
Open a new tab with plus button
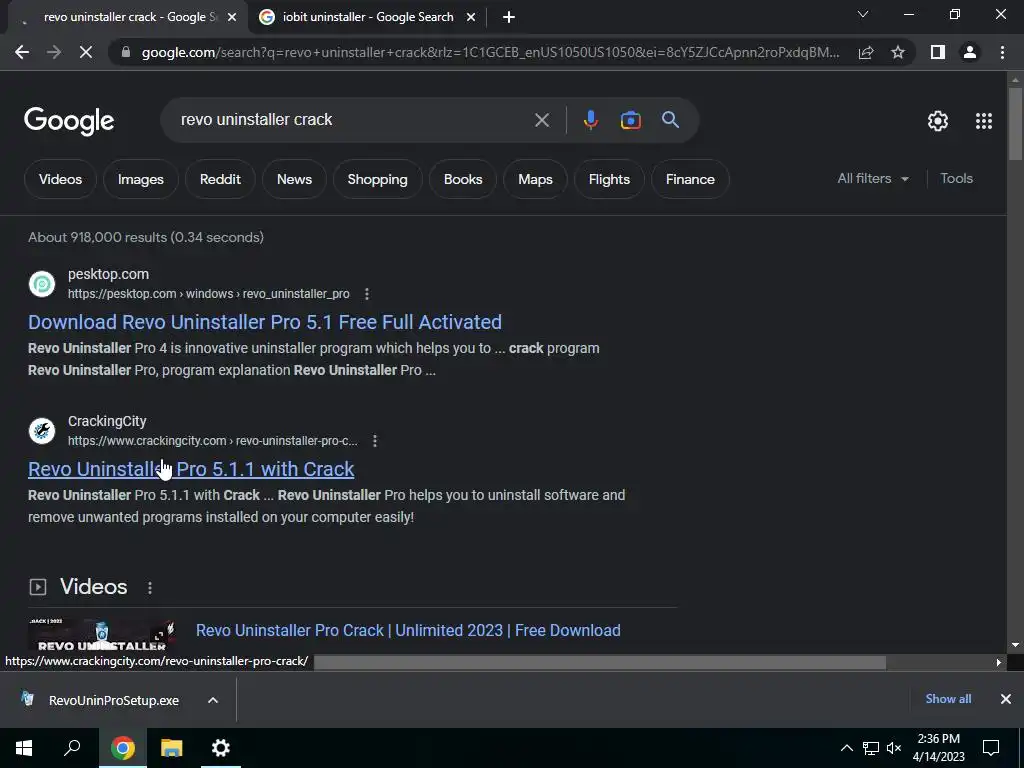509,17
